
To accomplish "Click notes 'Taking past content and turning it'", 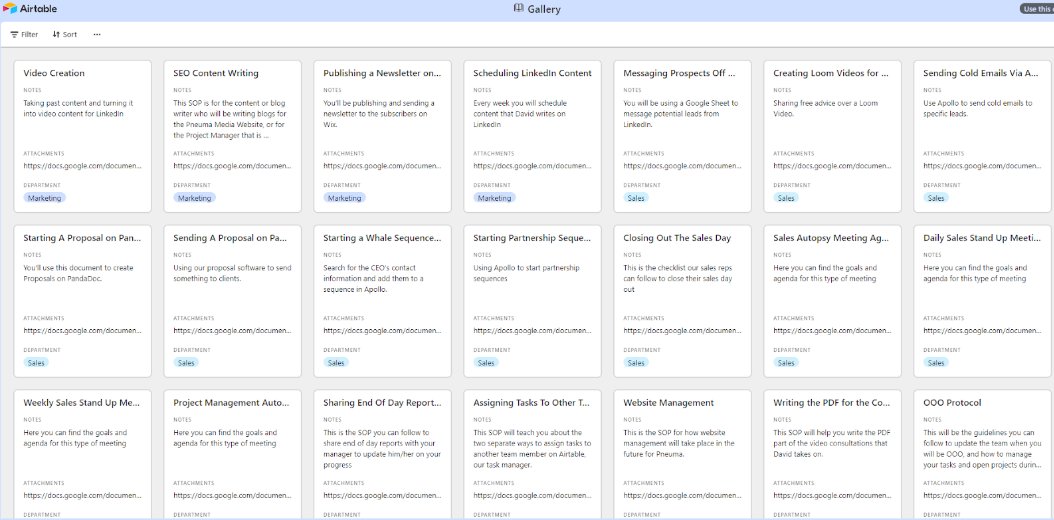I will (78, 109).
